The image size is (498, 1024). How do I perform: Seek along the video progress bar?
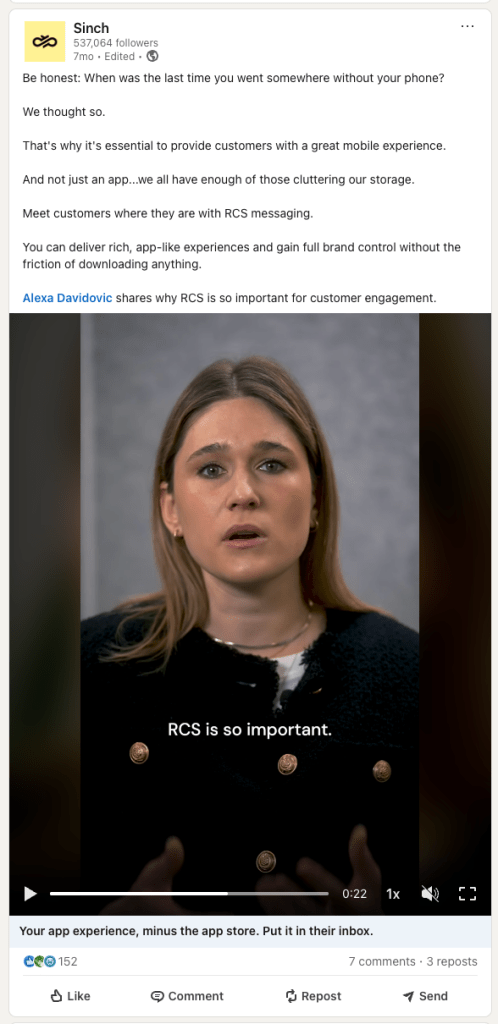click(189, 893)
